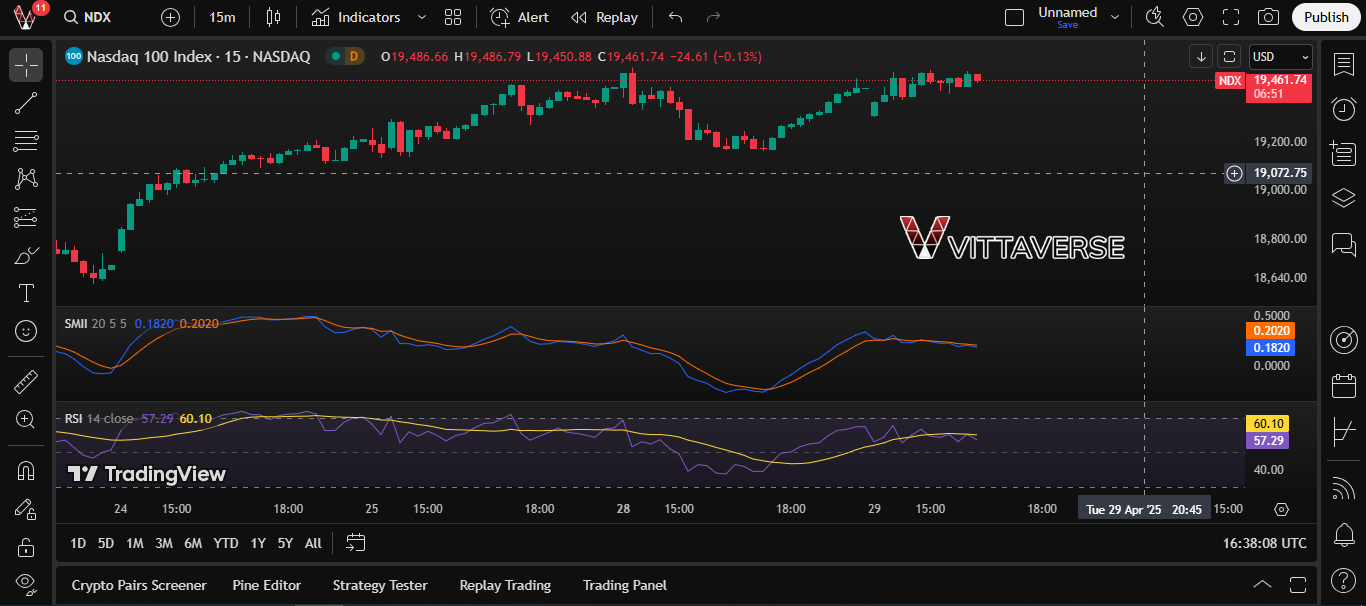This screenshot has height=606, width=1366.
Task: Open the alerts alarm clock panel
Action: [x=1344, y=108]
